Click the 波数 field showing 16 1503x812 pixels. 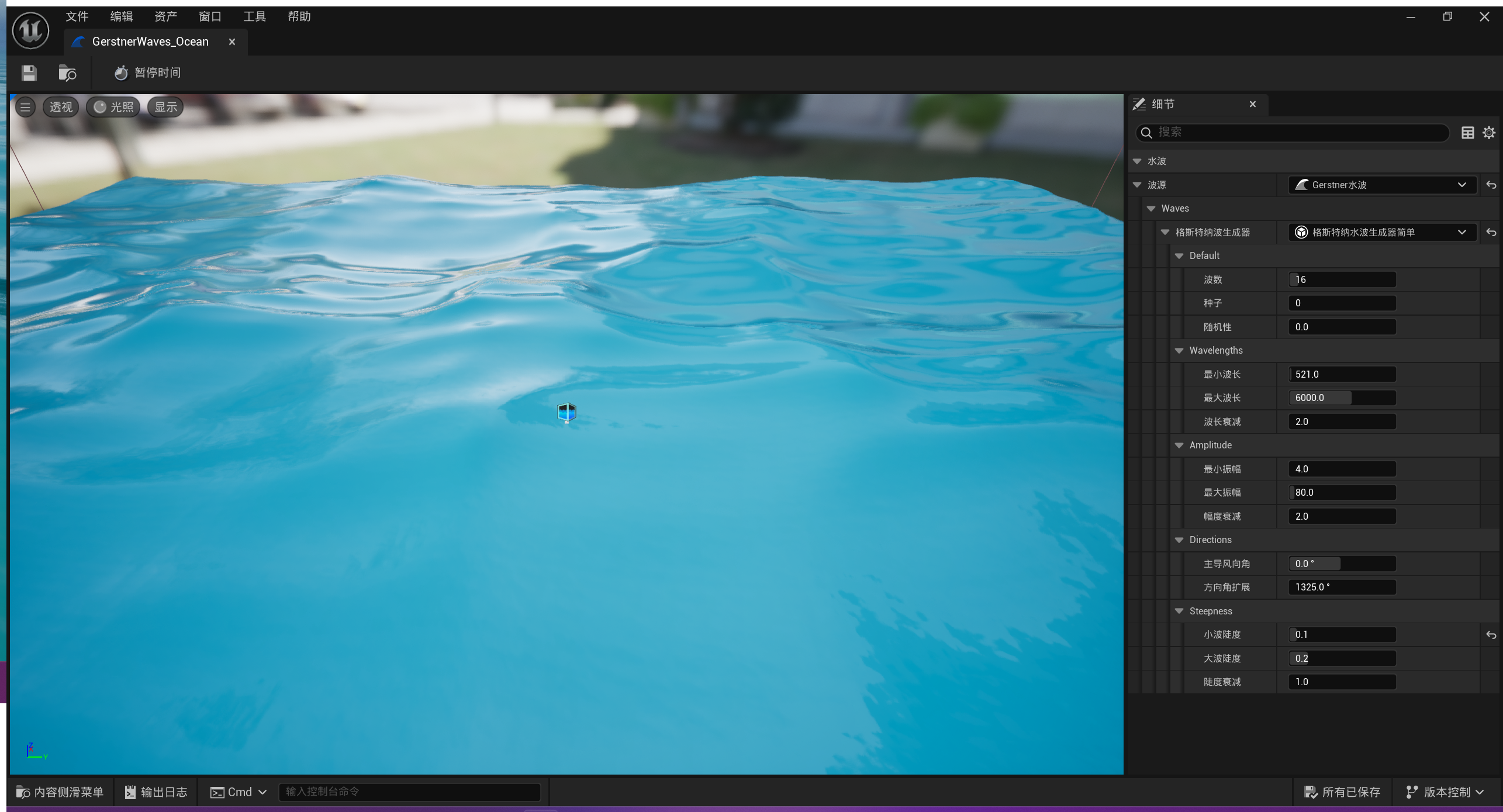click(1342, 279)
